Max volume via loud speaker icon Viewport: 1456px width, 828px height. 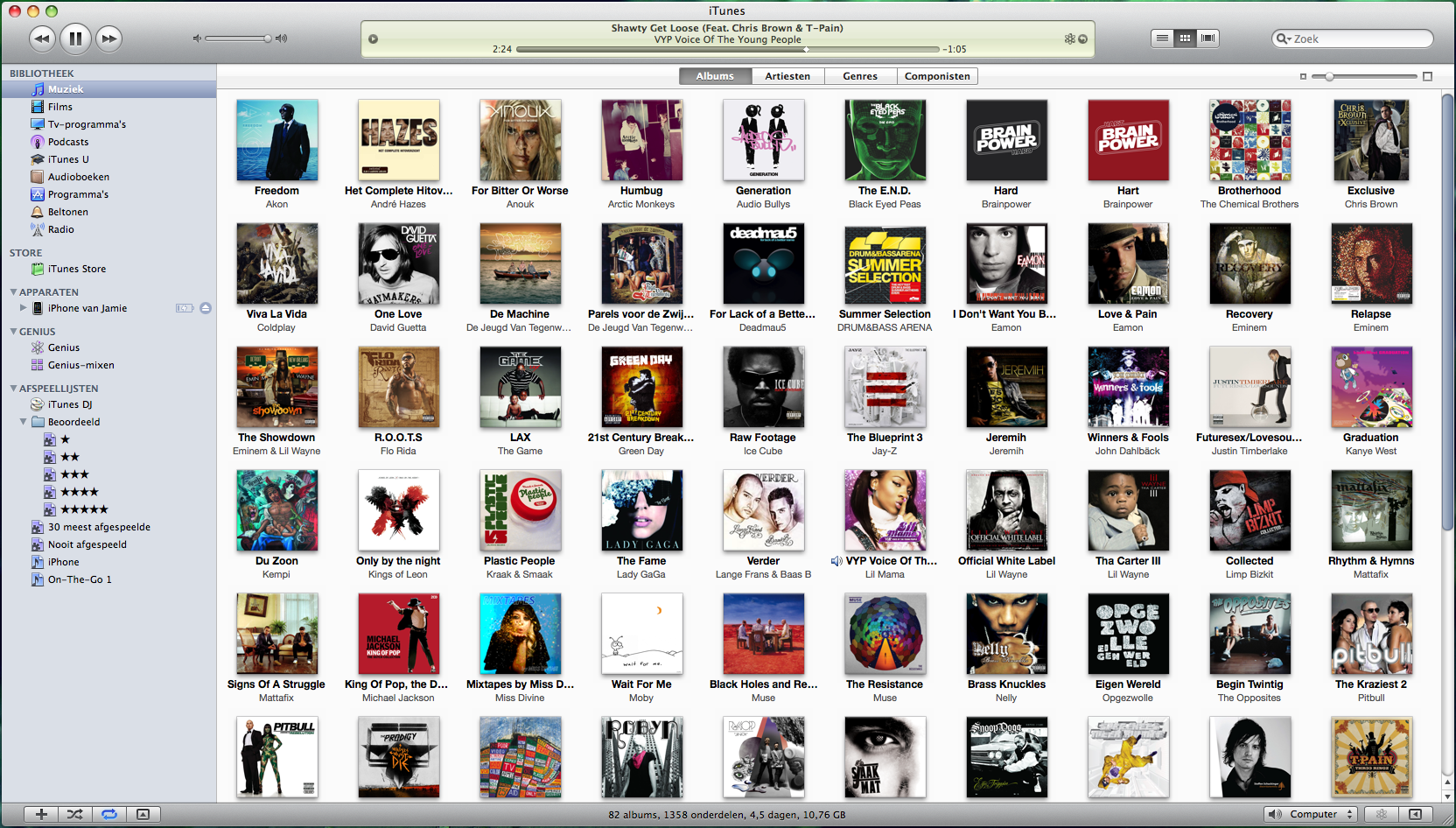coord(281,39)
